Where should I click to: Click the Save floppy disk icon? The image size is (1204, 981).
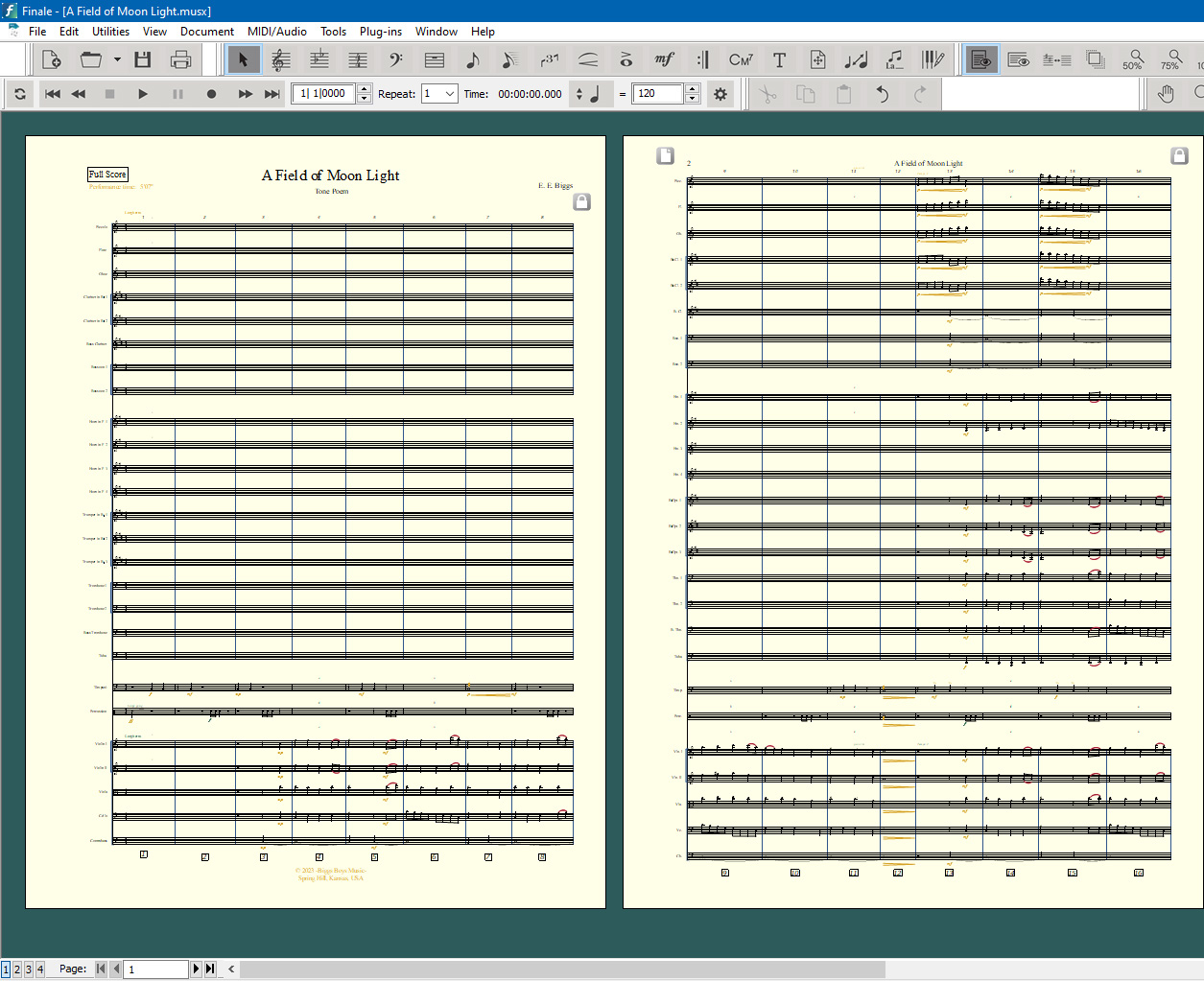[143, 60]
